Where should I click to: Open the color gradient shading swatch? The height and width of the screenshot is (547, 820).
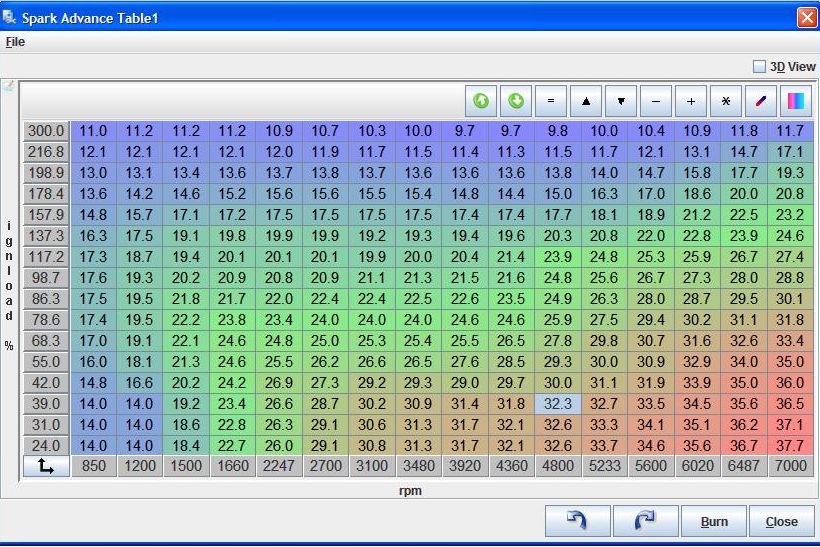pos(796,101)
